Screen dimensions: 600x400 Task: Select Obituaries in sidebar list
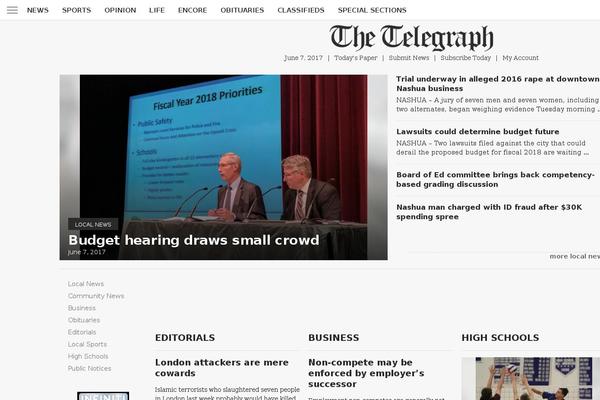[84, 320]
